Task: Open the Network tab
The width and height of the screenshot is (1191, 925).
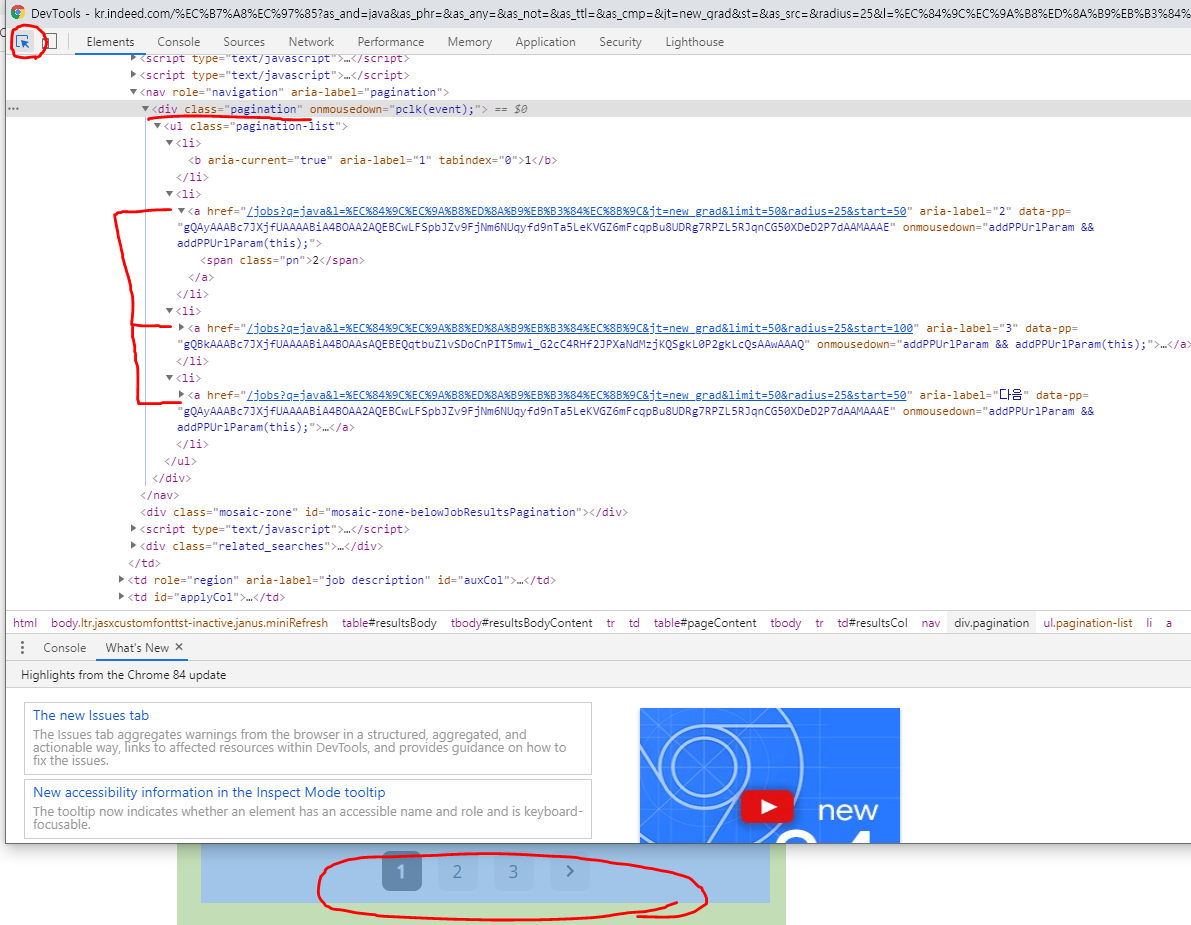Action: (311, 42)
